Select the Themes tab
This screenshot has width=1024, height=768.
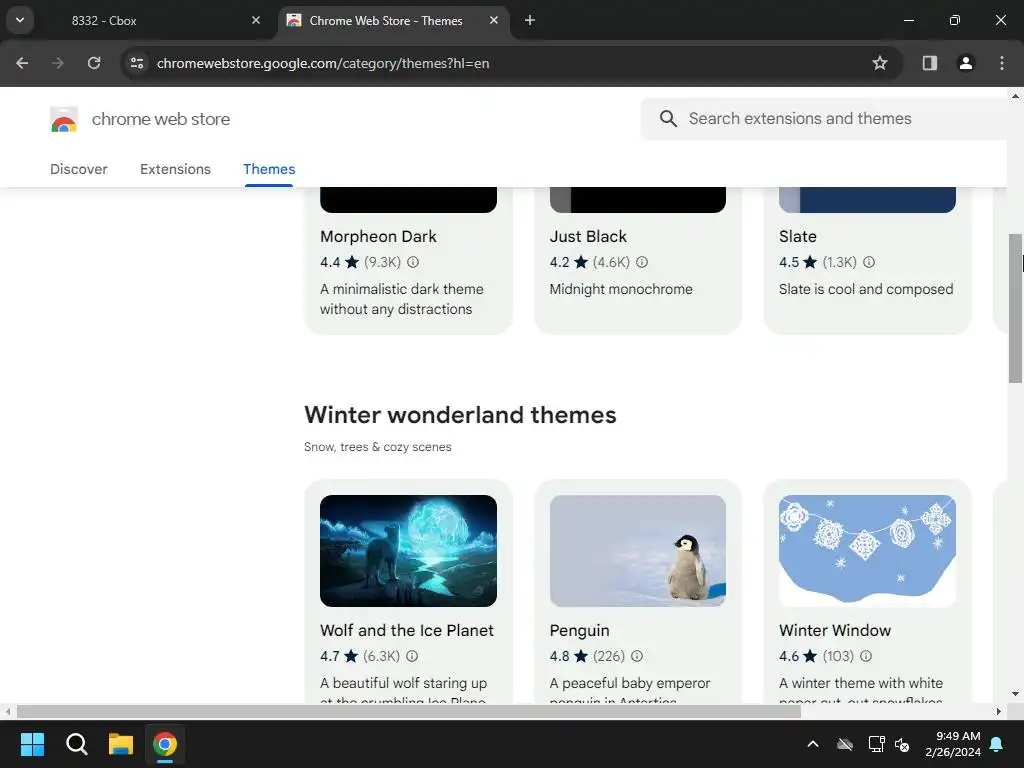(x=269, y=169)
